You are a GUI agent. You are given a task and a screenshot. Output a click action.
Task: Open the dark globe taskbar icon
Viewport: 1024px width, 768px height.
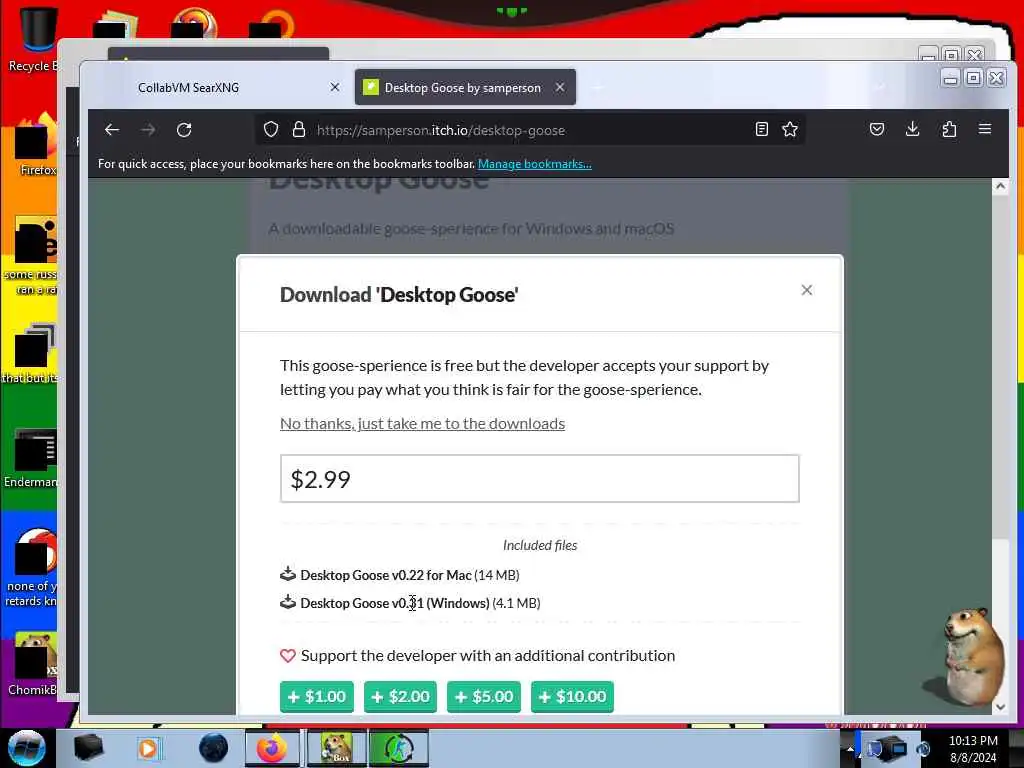click(214, 748)
